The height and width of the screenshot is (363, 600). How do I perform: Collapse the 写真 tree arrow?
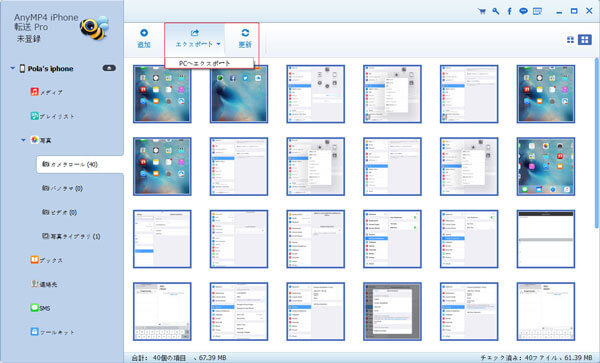(x=23, y=140)
